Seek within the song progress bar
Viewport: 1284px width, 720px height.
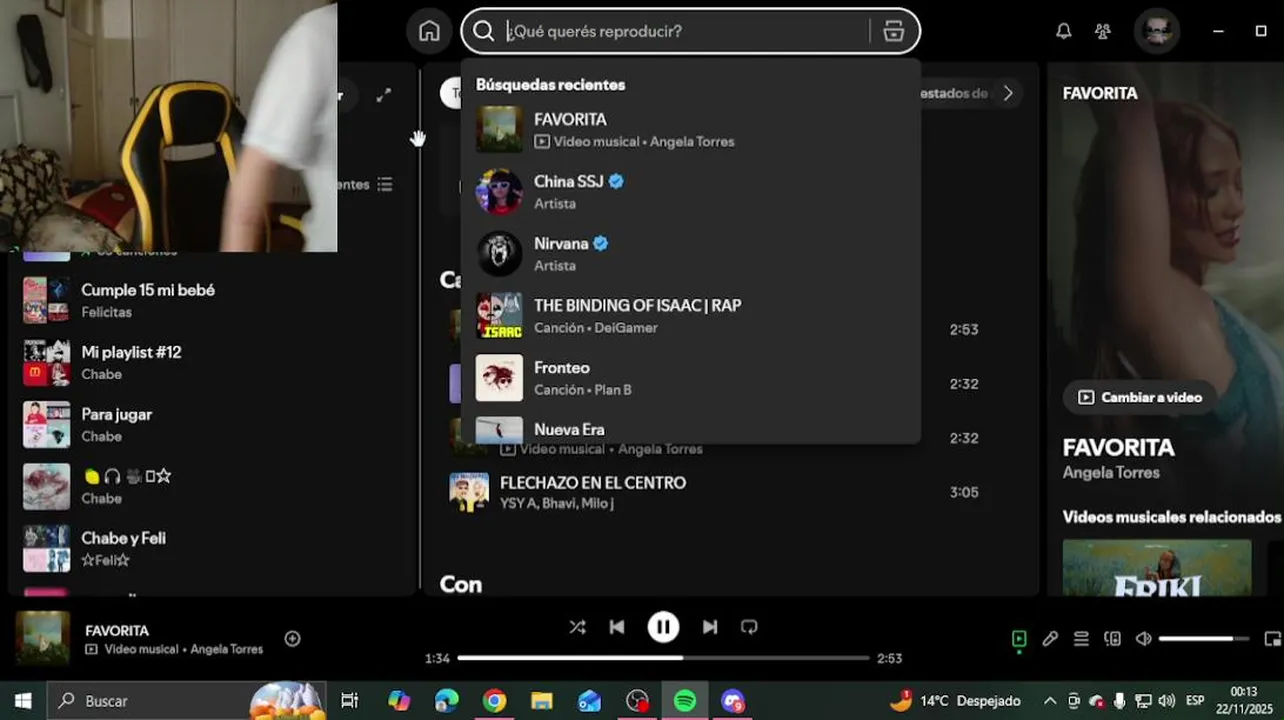pos(663,658)
